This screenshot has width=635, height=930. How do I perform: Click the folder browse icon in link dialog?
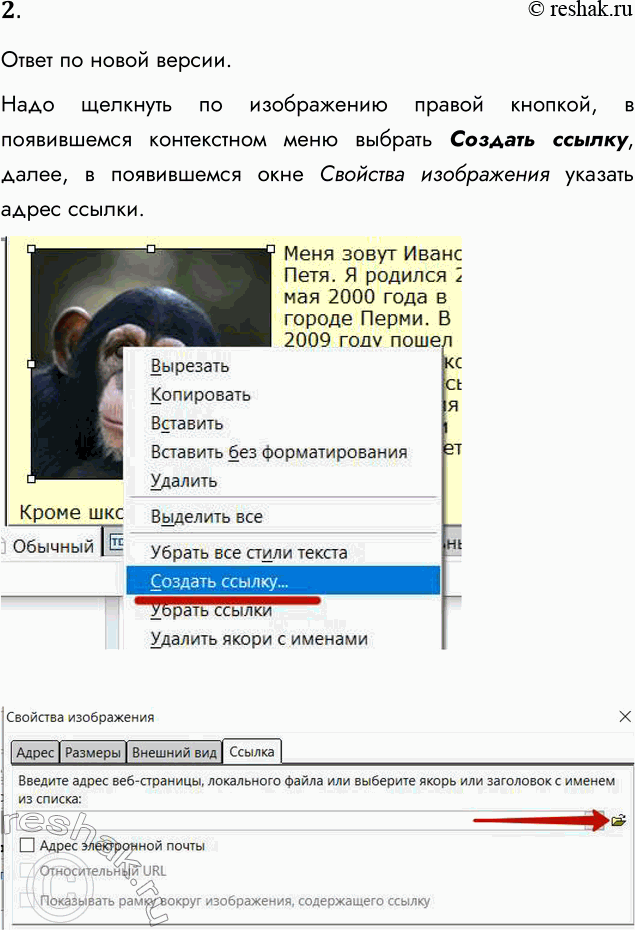619,820
